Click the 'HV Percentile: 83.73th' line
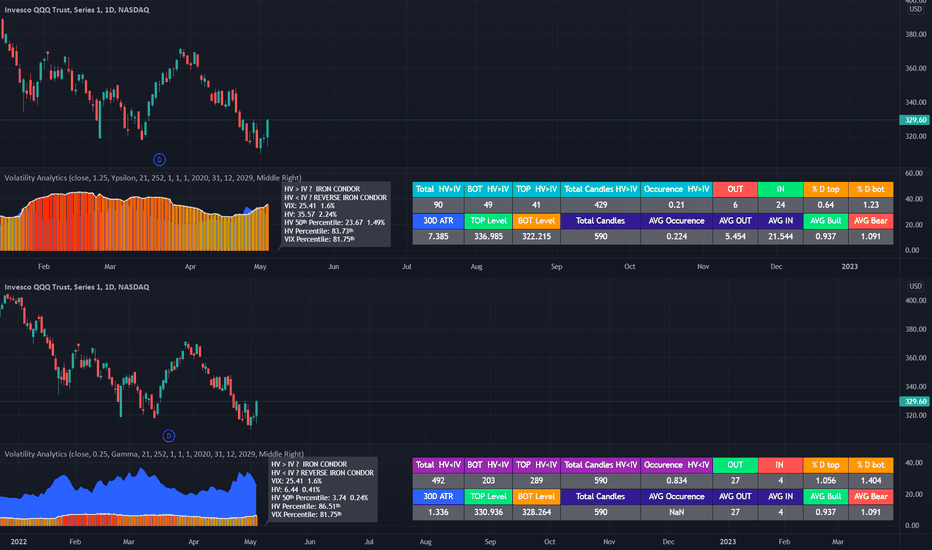 point(319,231)
